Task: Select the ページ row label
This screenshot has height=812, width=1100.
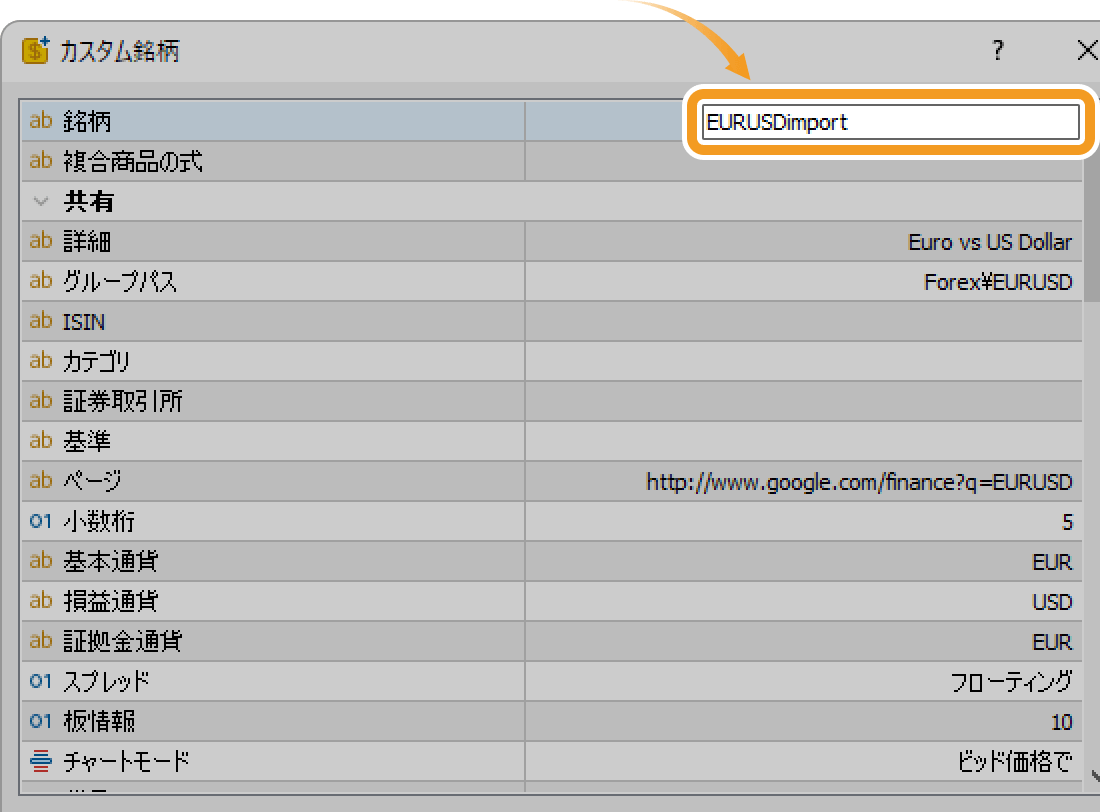Action: click(92, 481)
